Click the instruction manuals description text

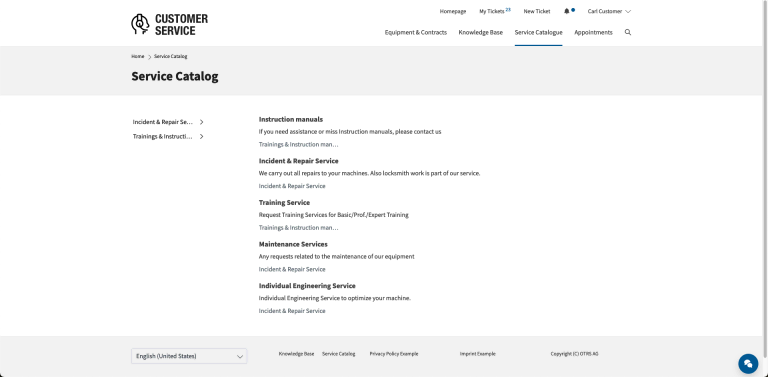[x=350, y=132]
